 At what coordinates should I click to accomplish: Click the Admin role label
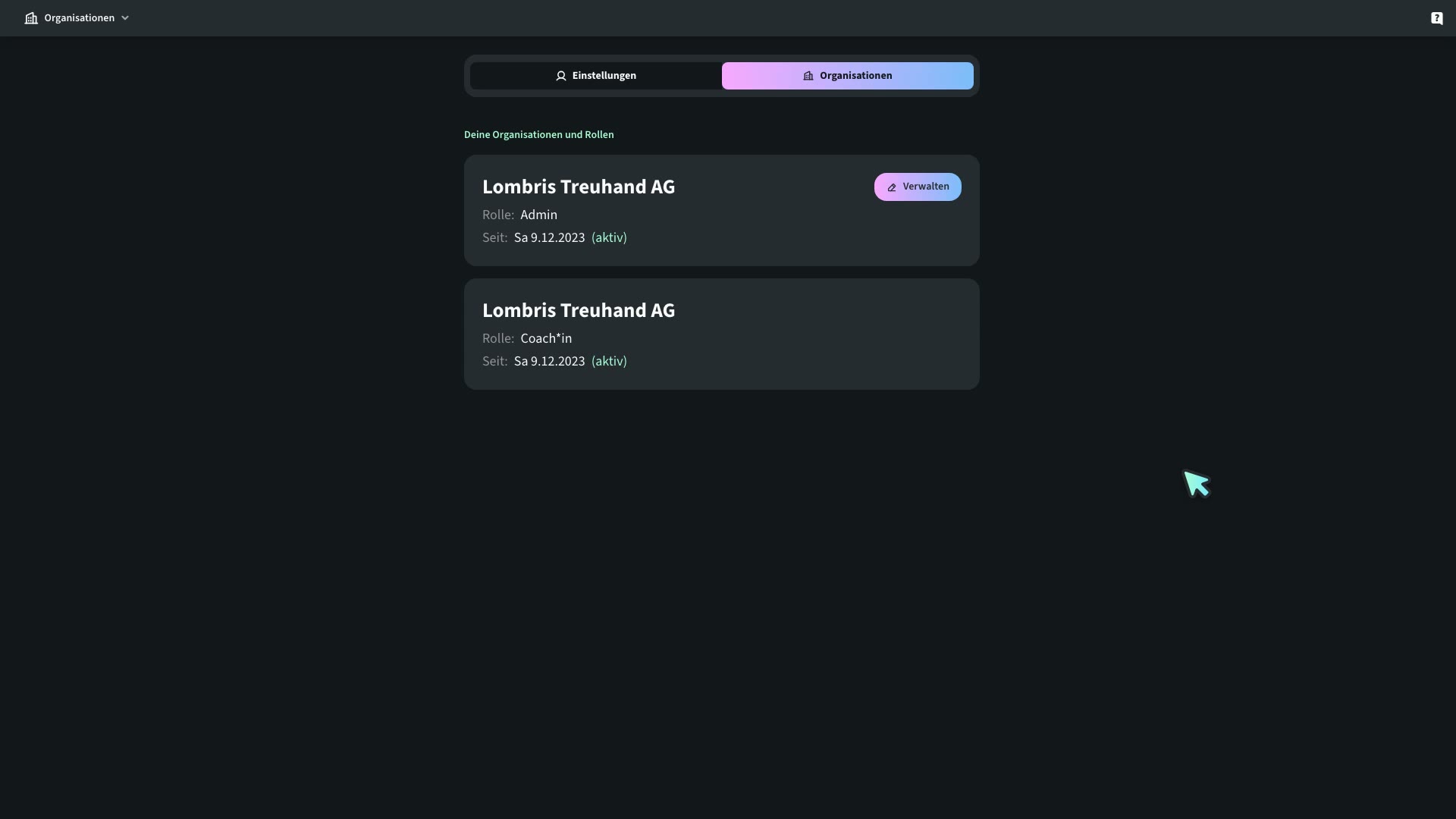click(x=538, y=215)
